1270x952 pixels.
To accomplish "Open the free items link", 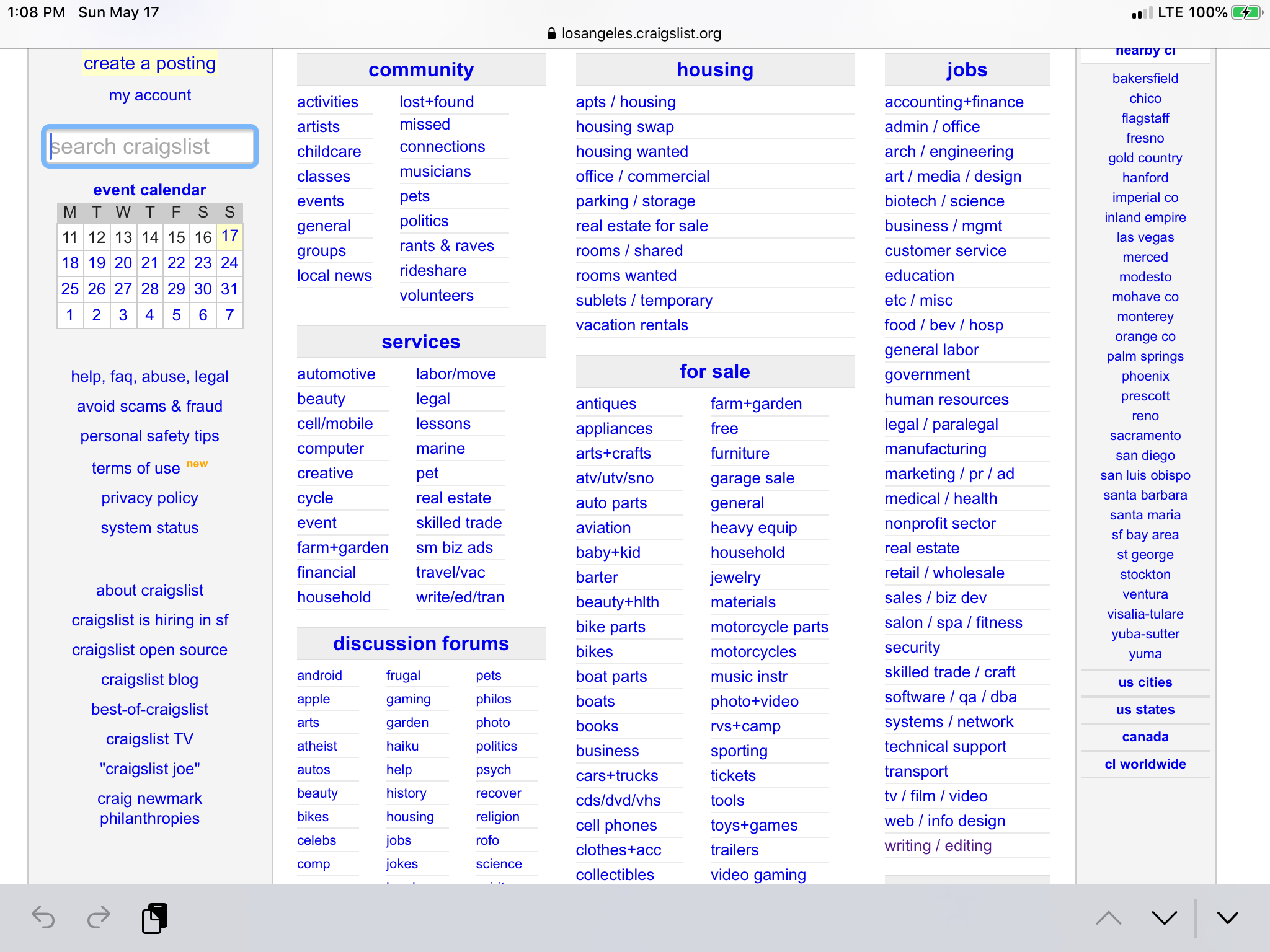I will pyautogui.click(x=724, y=428).
